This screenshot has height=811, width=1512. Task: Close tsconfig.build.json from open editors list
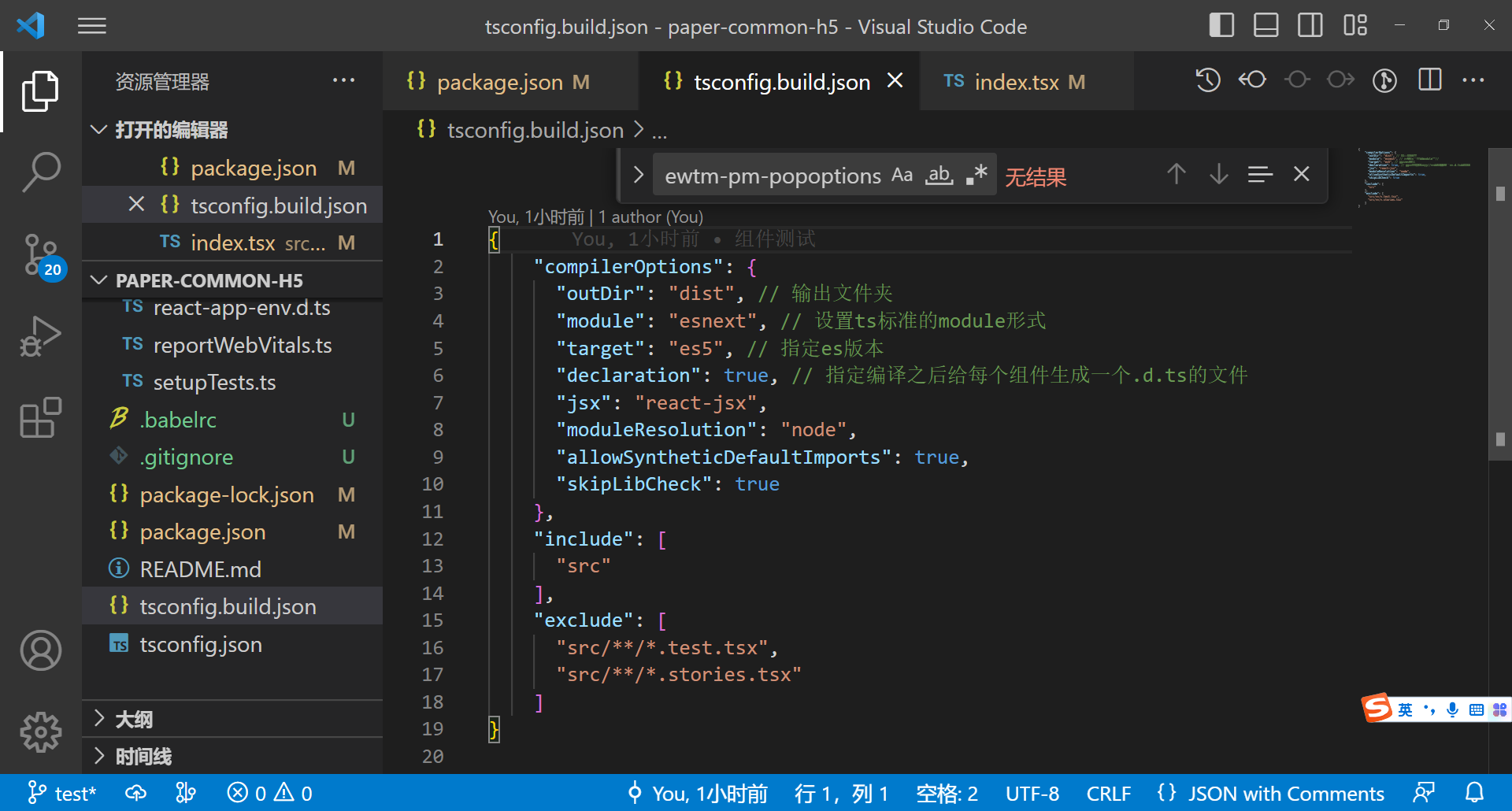[x=136, y=205]
